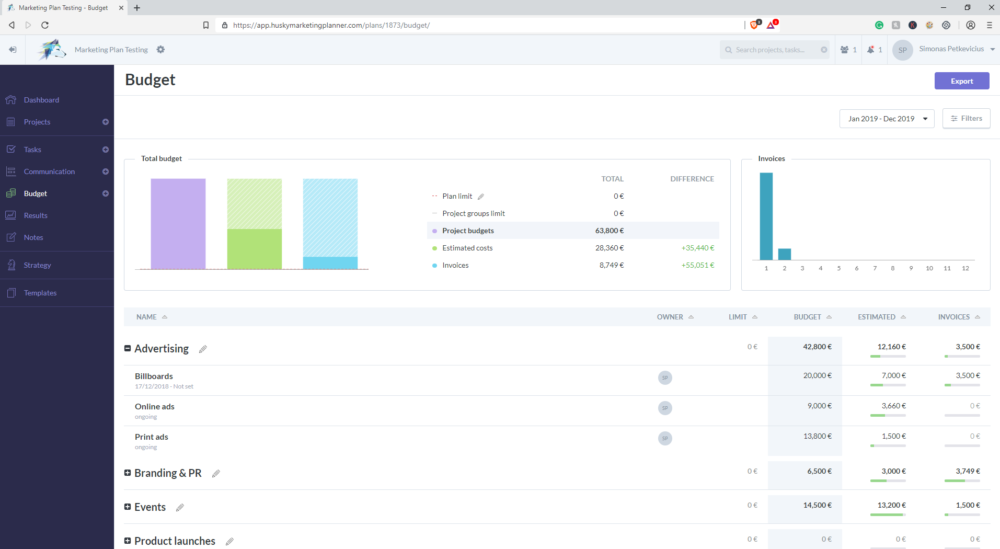Edit Events group pencil icon
Viewport: 1000px width, 549px height.
pos(180,508)
